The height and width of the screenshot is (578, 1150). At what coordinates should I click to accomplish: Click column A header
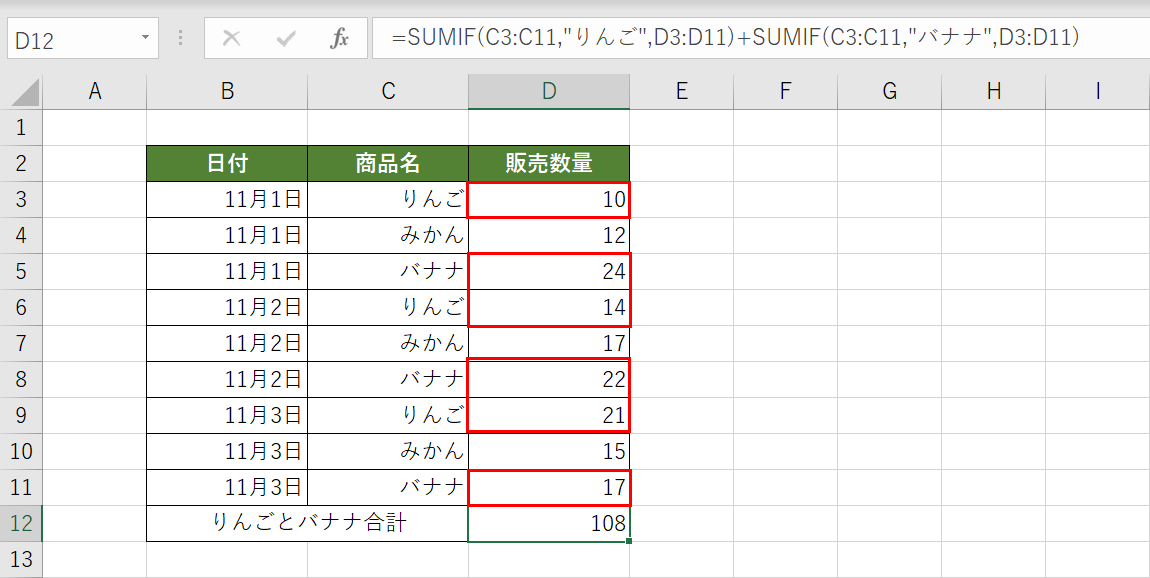click(95, 90)
